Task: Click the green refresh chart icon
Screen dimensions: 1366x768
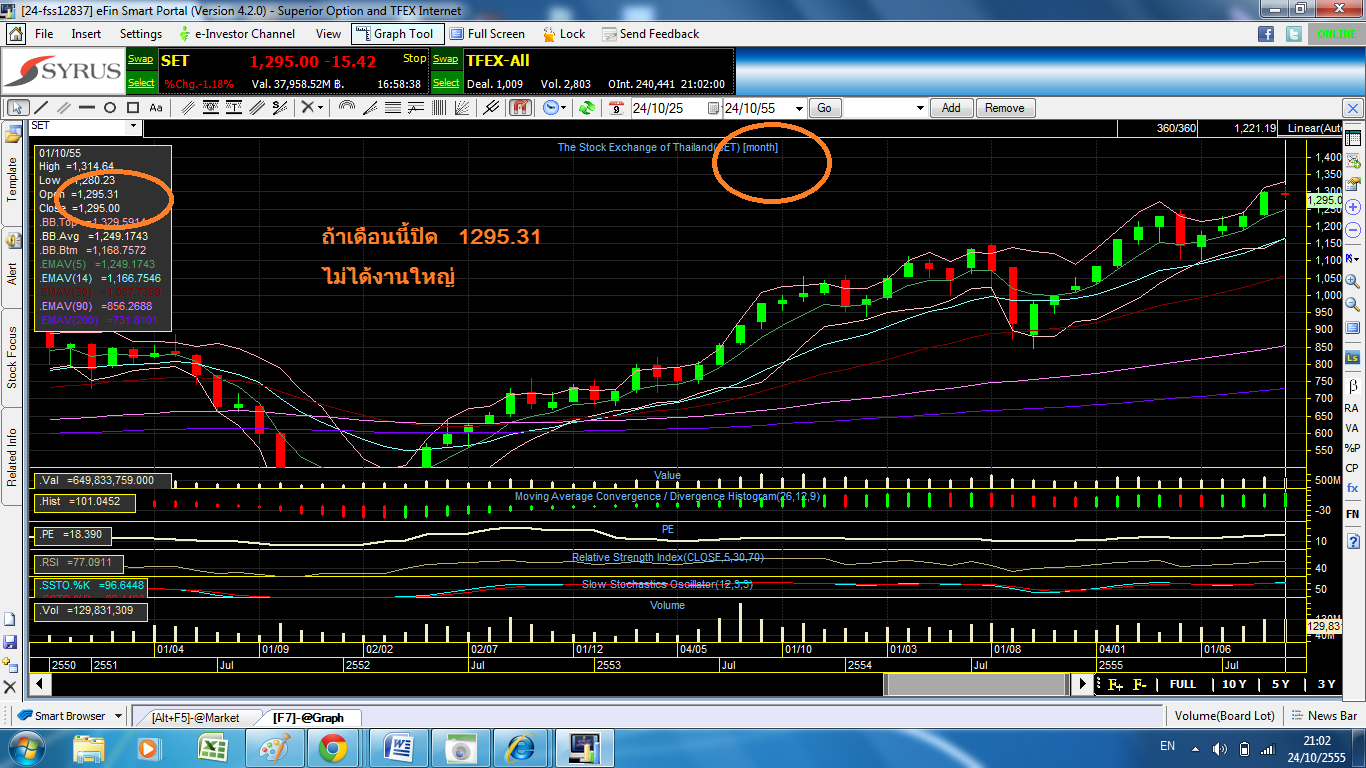Action: [586, 108]
